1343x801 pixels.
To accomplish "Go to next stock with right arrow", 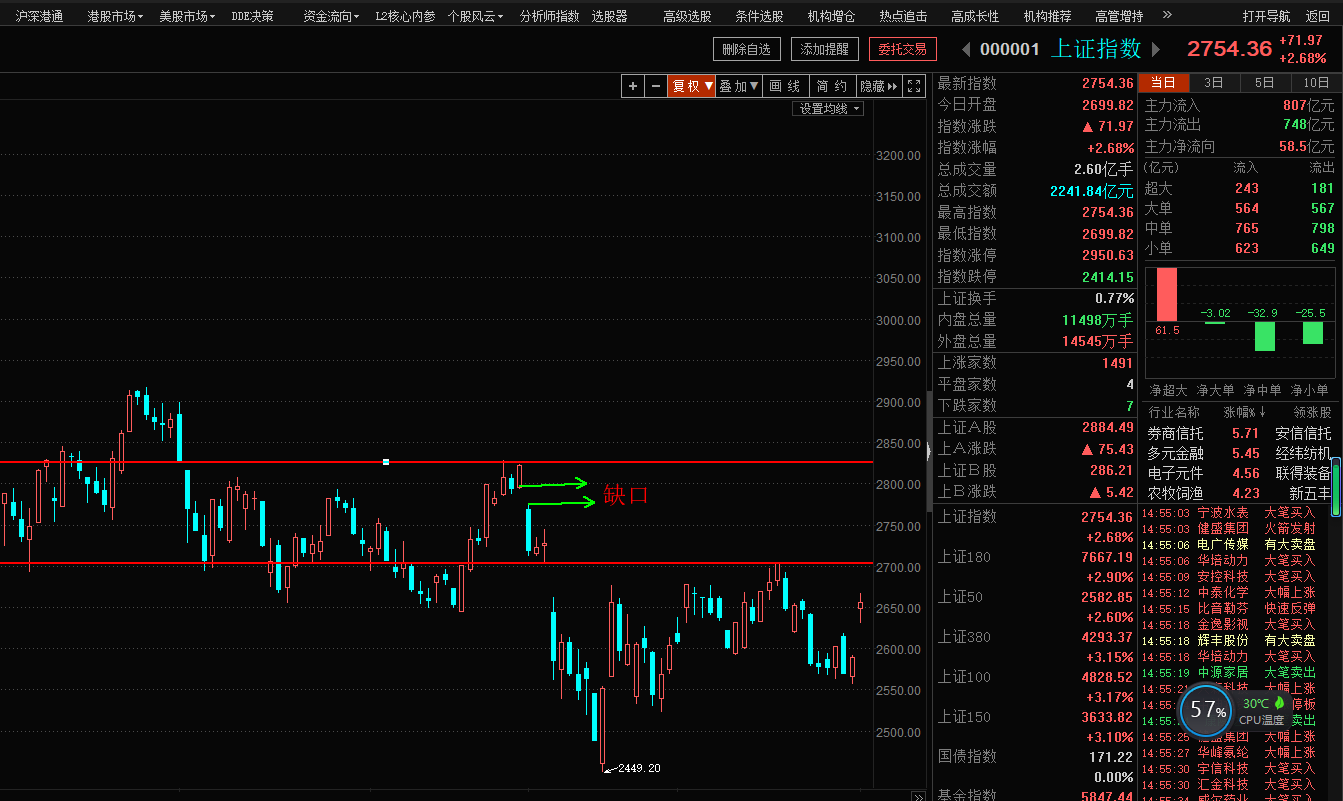I will pyautogui.click(x=1156, y=49).
